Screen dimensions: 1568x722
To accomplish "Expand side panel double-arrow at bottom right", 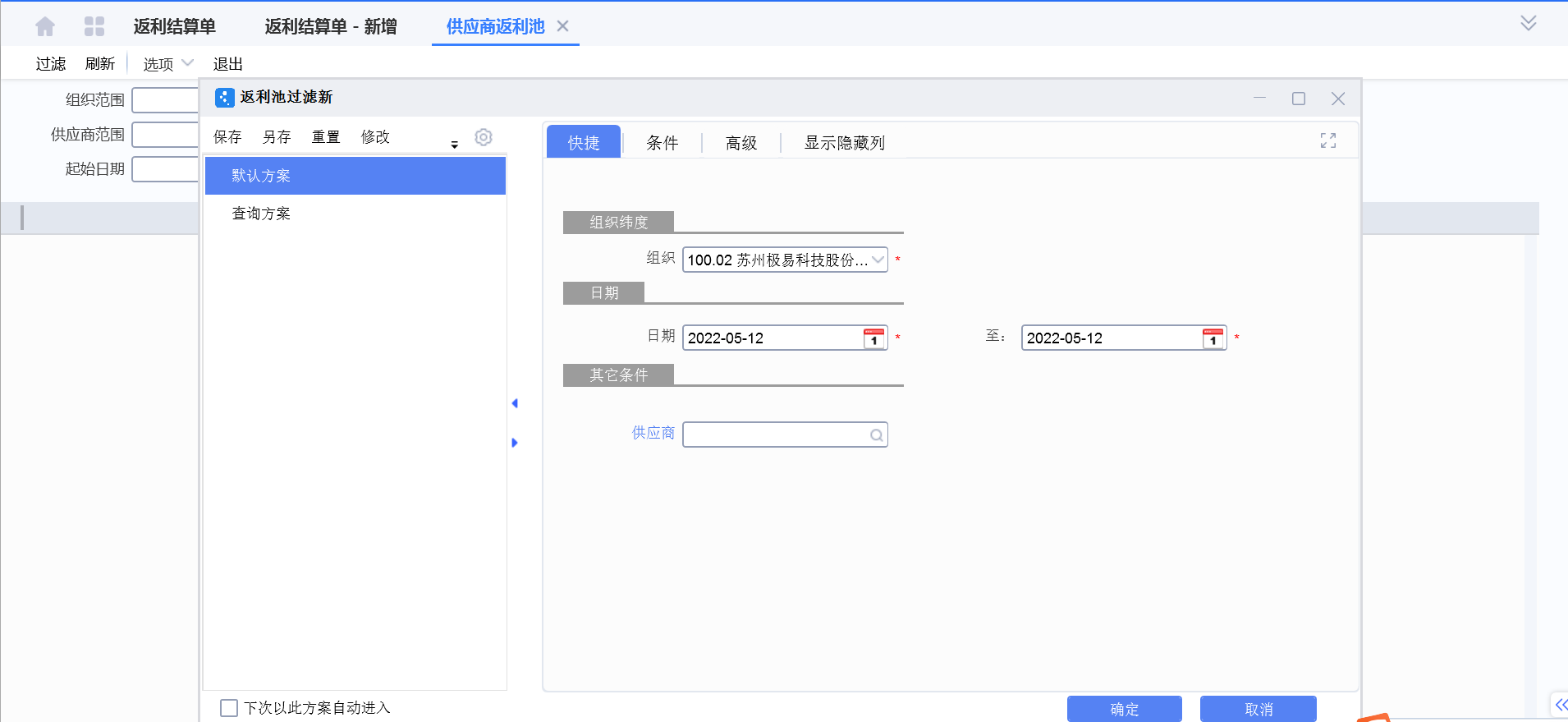I will pyautogui.click(x=1561, y=705).
